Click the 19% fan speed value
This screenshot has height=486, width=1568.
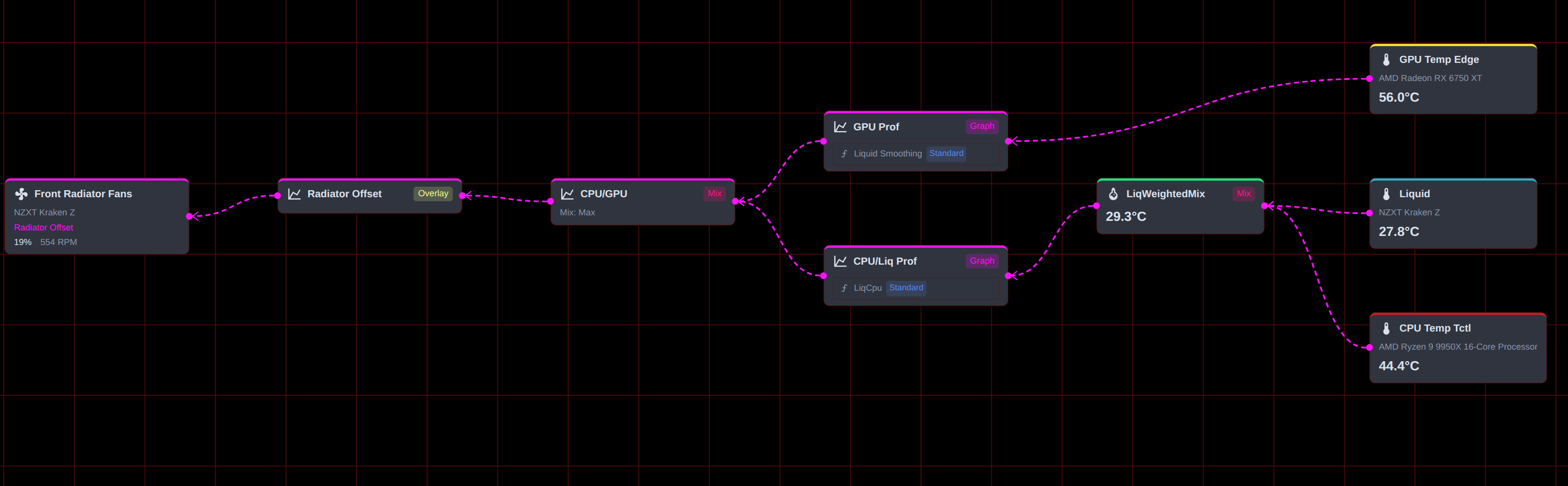[x=22, y=242]
